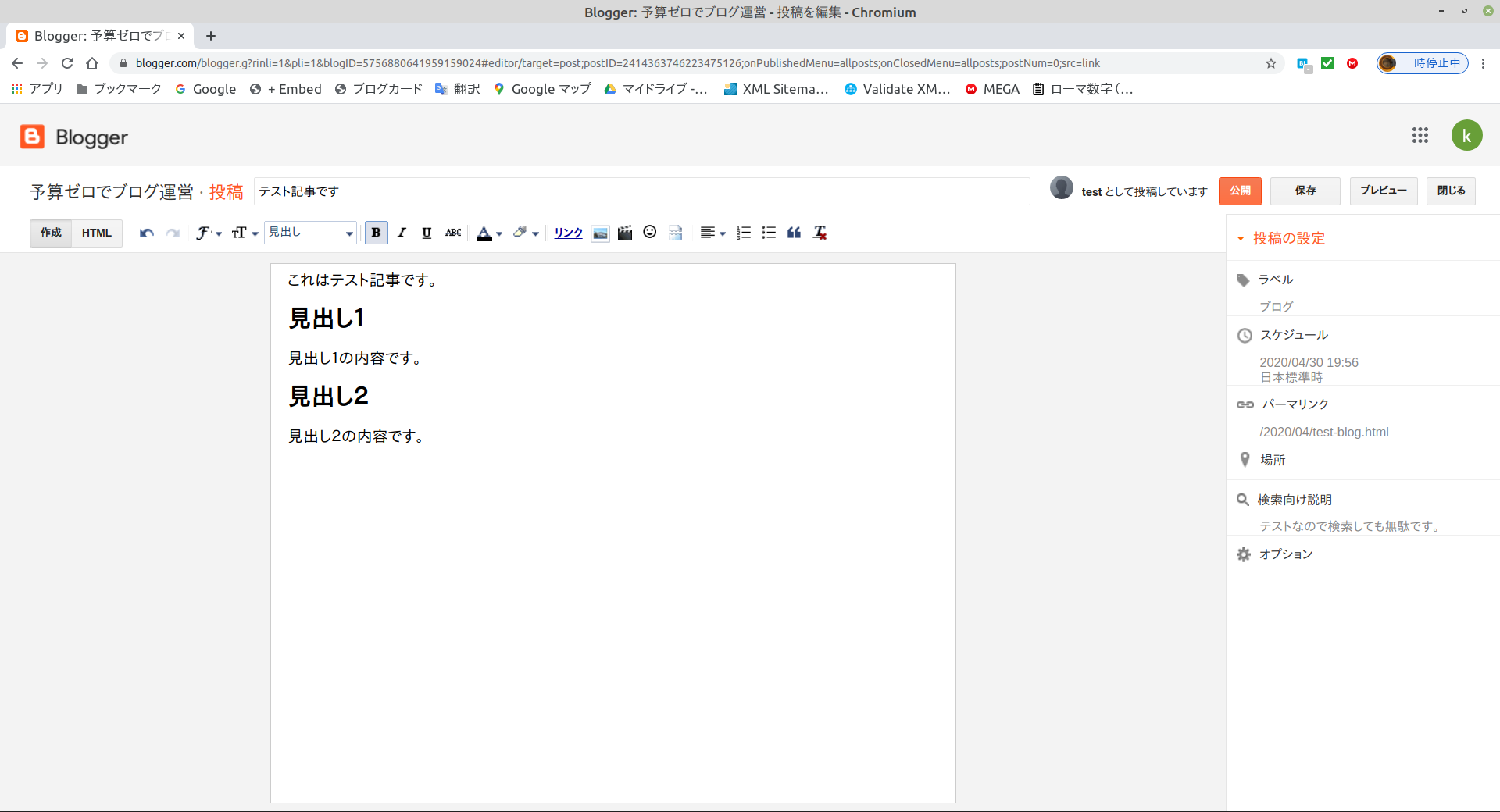The width and height of the screenshot is (1500, 812).
Task: Remove formatting with the clear format icon
Action: (x=820, y=233)
